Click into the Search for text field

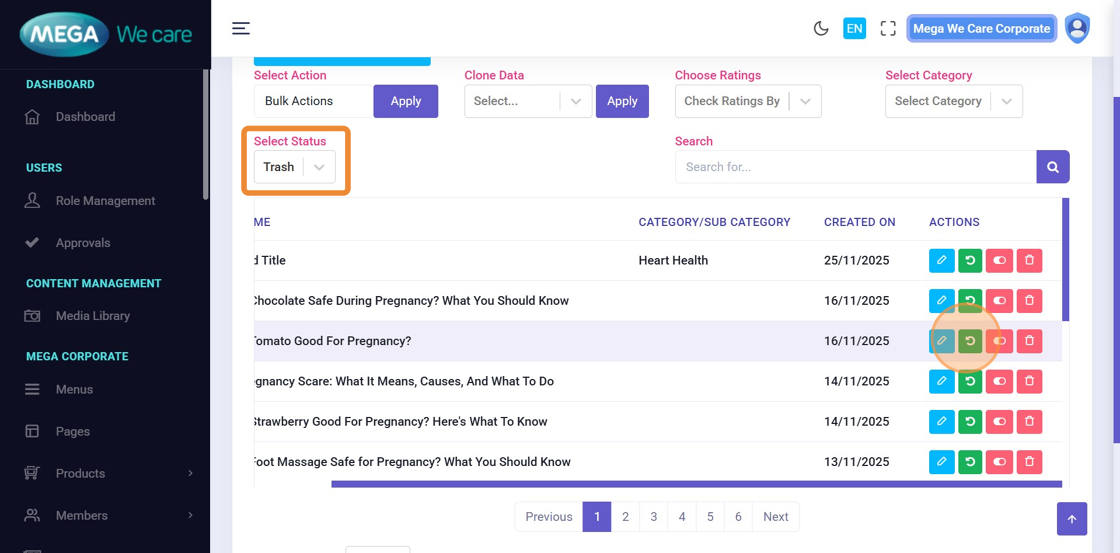(855, 167)
